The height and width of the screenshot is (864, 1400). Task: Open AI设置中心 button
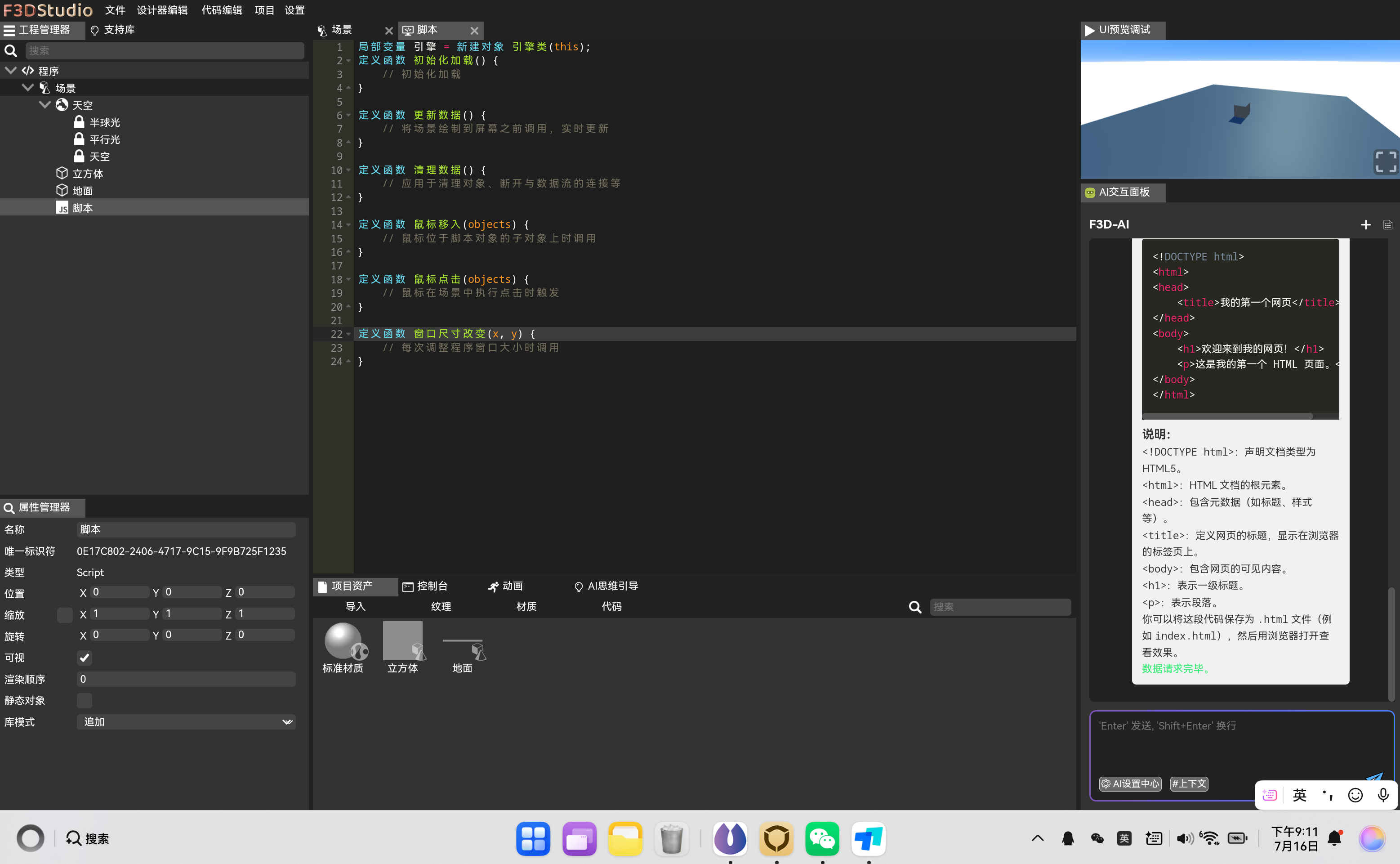click(x=1130, y=783)
